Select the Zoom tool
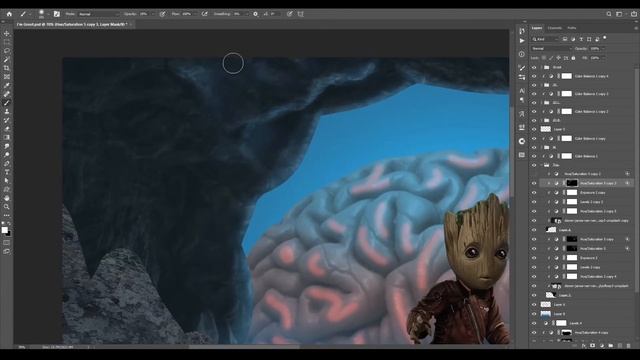The width and height of the screenshot is (640, 360). click(x=7, y=207)
